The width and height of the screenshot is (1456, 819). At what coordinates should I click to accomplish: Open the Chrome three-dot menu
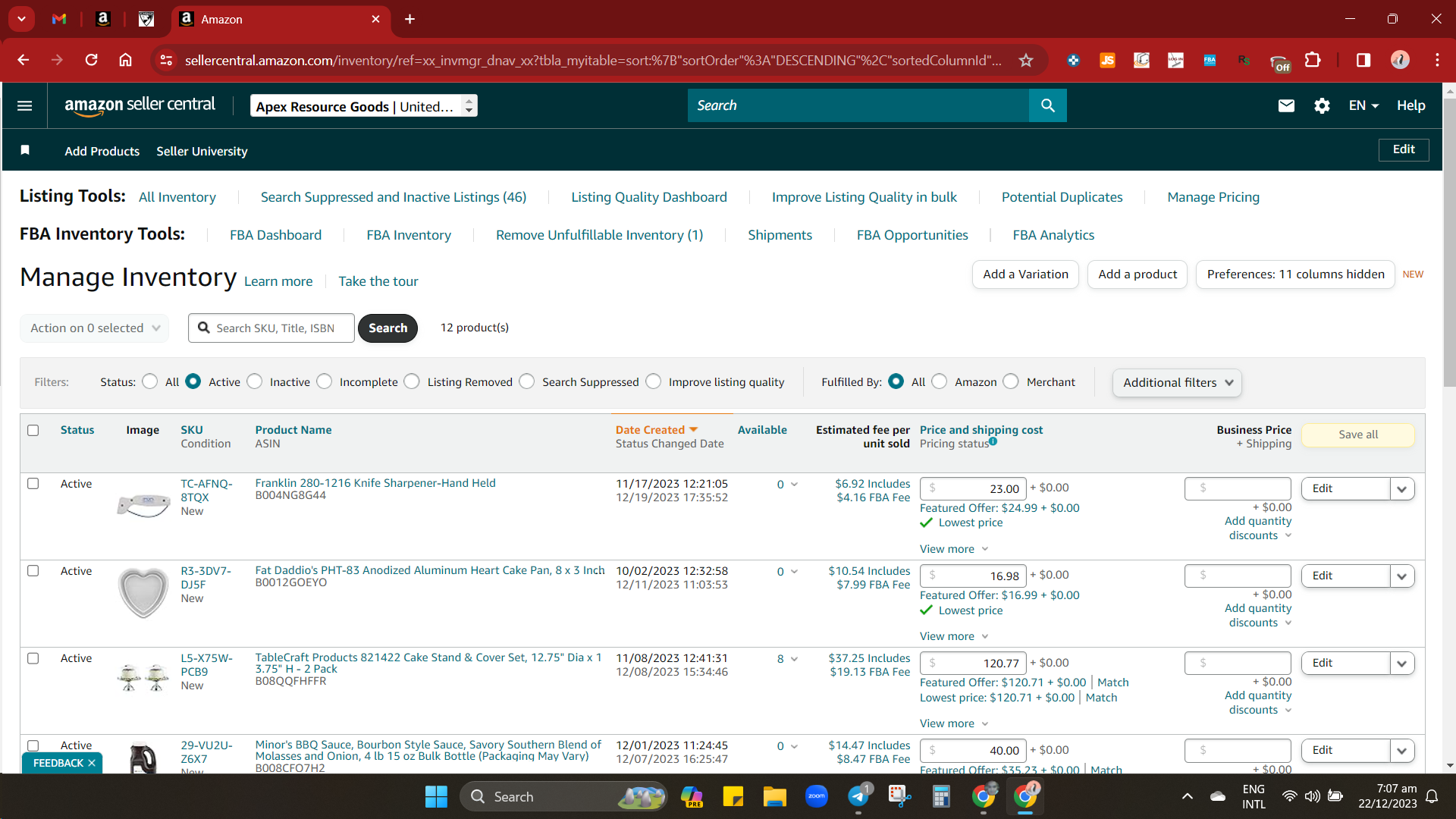point(1437,60)
